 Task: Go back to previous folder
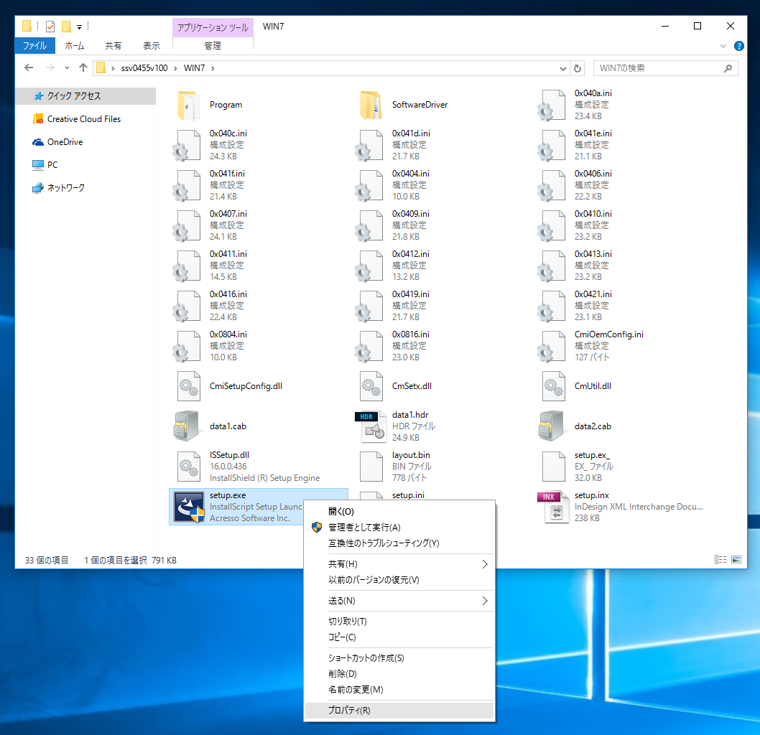(x=29, y=68)
